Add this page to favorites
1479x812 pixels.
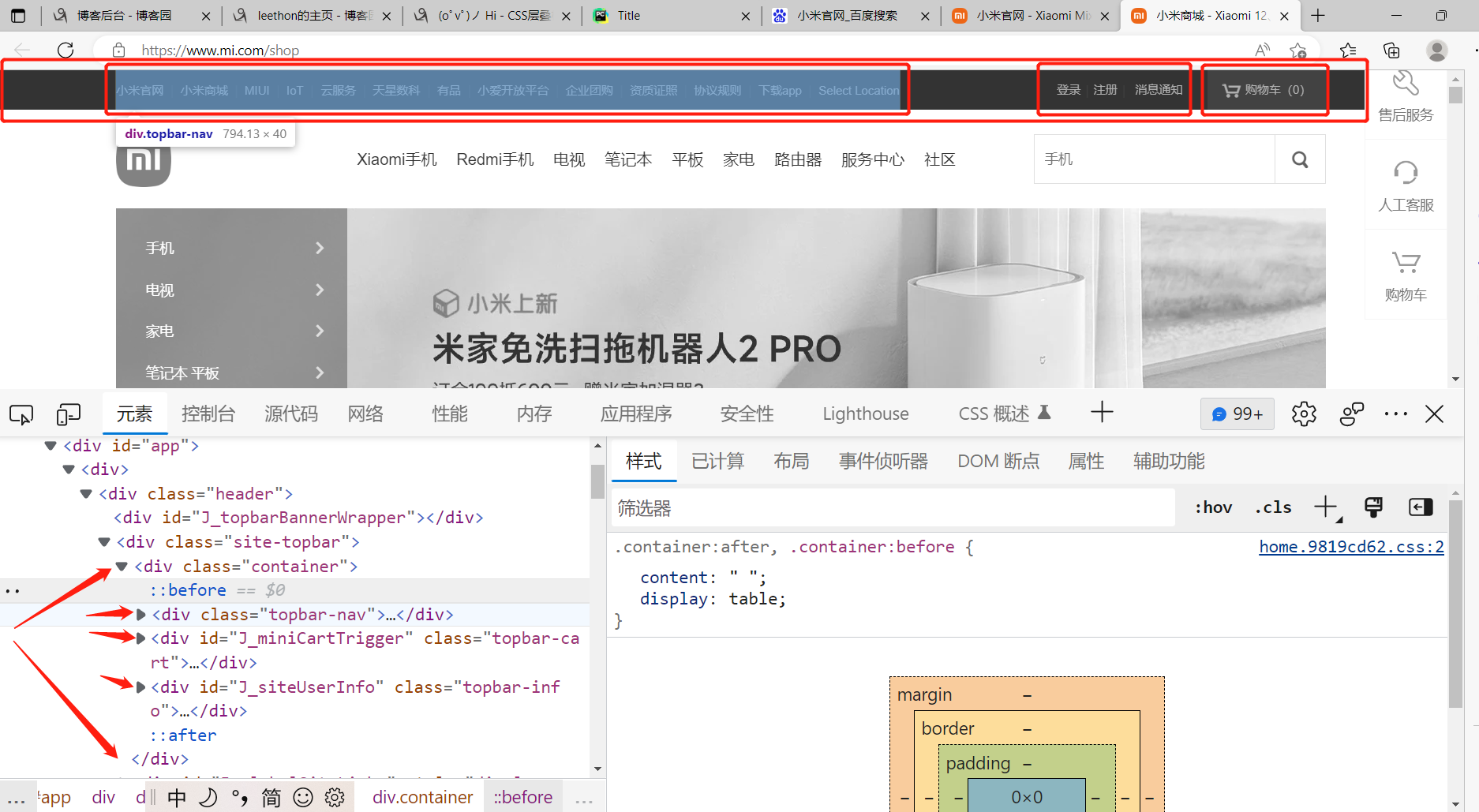[x=1298, y=50]
